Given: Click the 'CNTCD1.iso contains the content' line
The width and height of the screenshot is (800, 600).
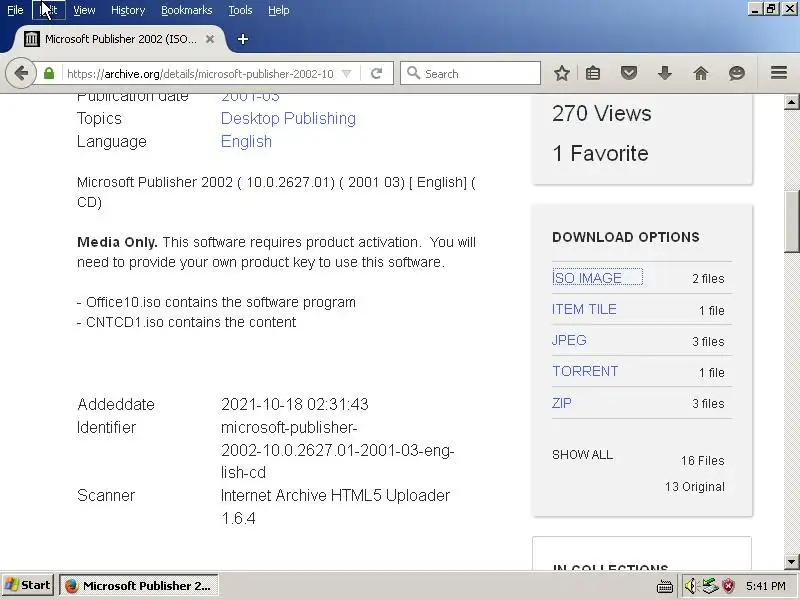Looking at the screenshot, I should tap(186, 322).
